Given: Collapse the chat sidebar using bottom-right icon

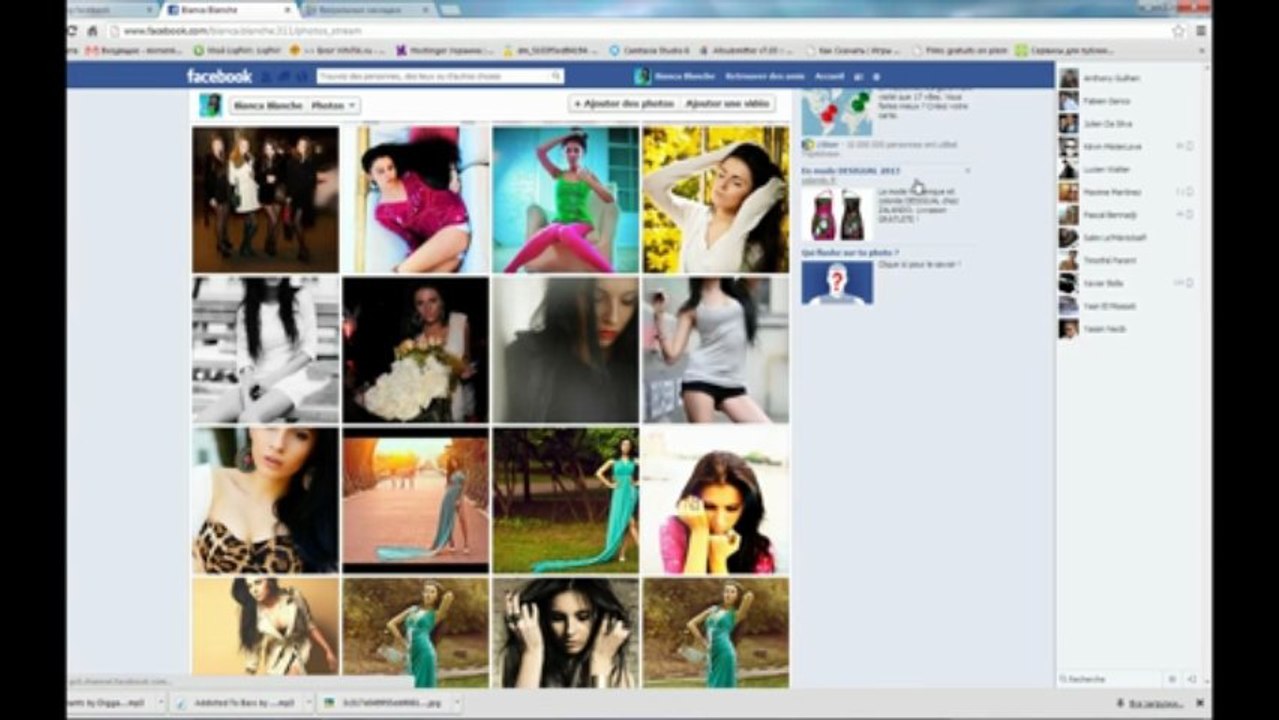Looking at the screenshot, I should pyautogui.click(x=1192, y=679).
